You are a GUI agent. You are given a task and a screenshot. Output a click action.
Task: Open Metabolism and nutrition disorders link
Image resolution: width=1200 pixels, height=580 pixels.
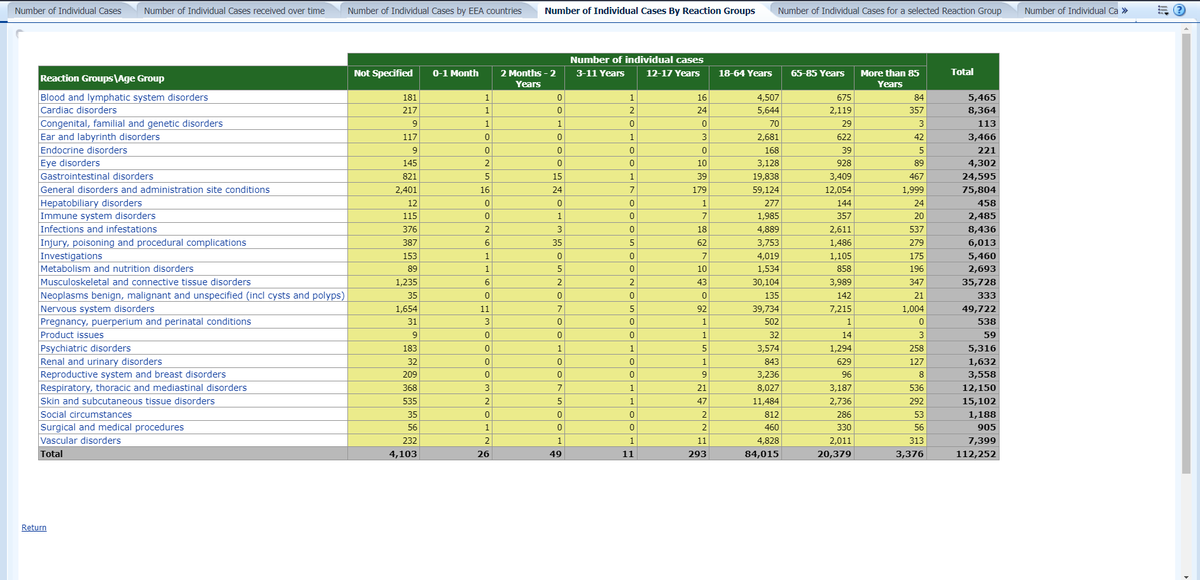117,269
